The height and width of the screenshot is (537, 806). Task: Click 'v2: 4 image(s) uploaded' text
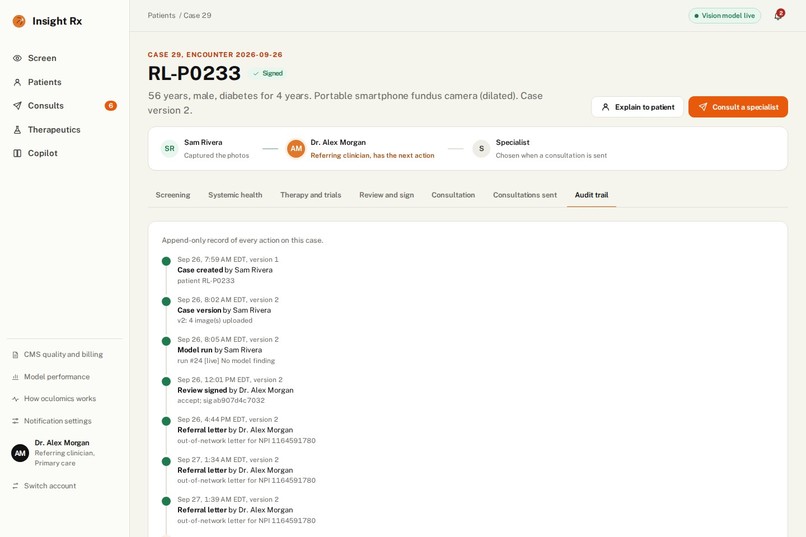(x=215, y=321)
